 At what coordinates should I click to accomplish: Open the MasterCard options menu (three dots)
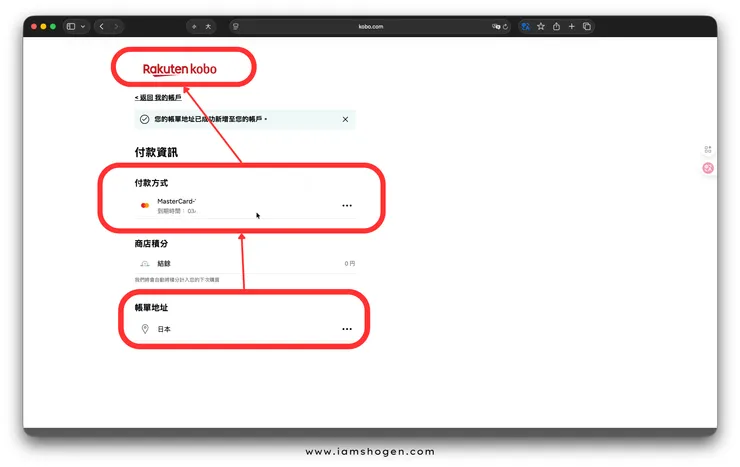coord(347,206)
